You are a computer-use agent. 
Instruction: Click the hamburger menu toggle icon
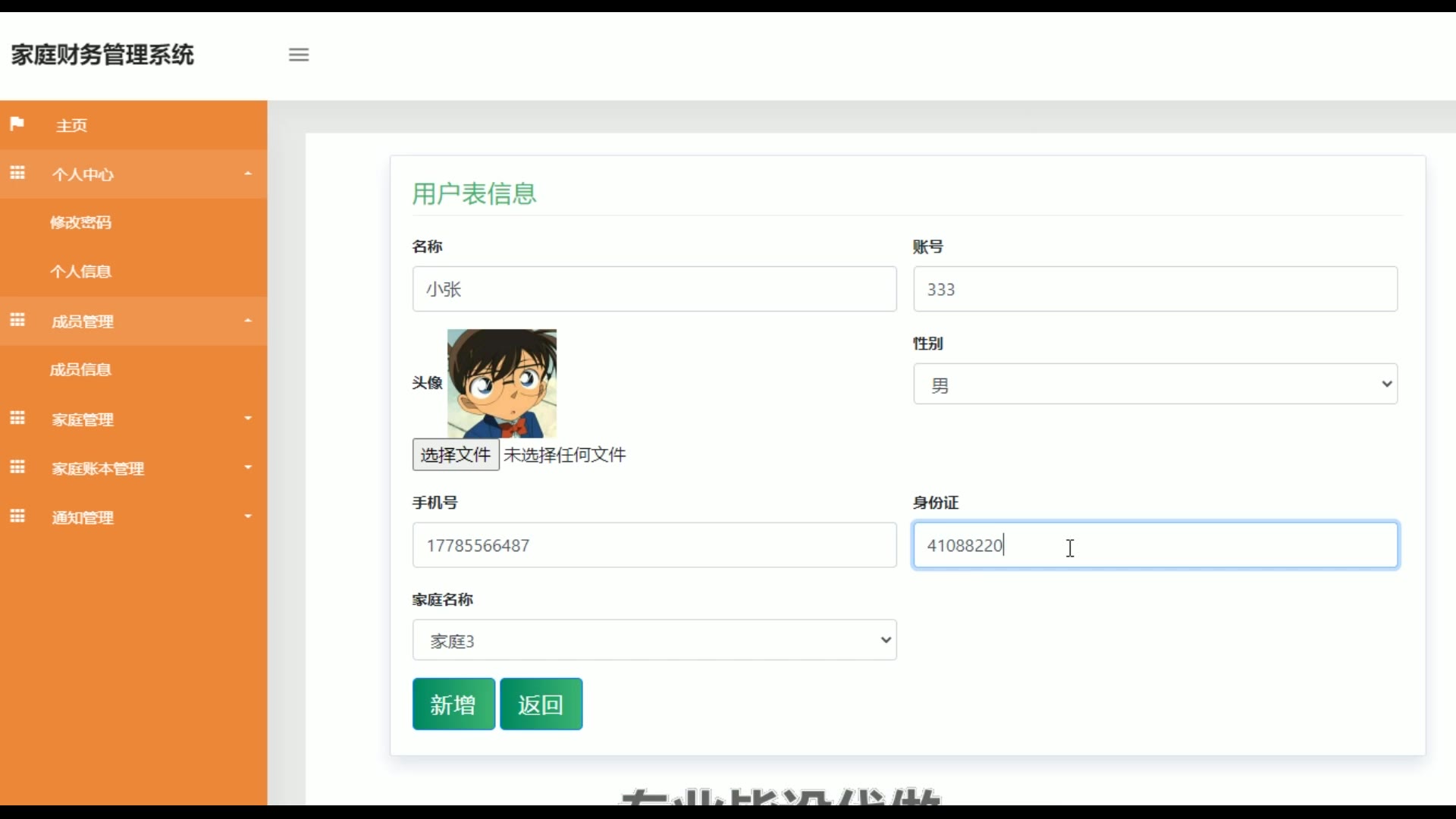click(x=299, y=55)
